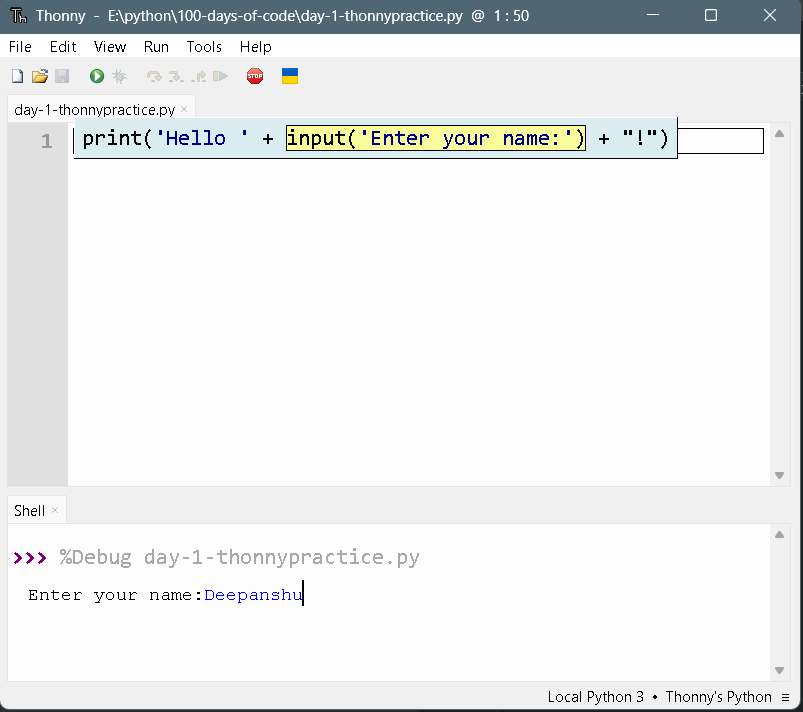Open the Help menu
Image resolution: width=803 pixels, height=712 pixels.
[x=256, y=47]
